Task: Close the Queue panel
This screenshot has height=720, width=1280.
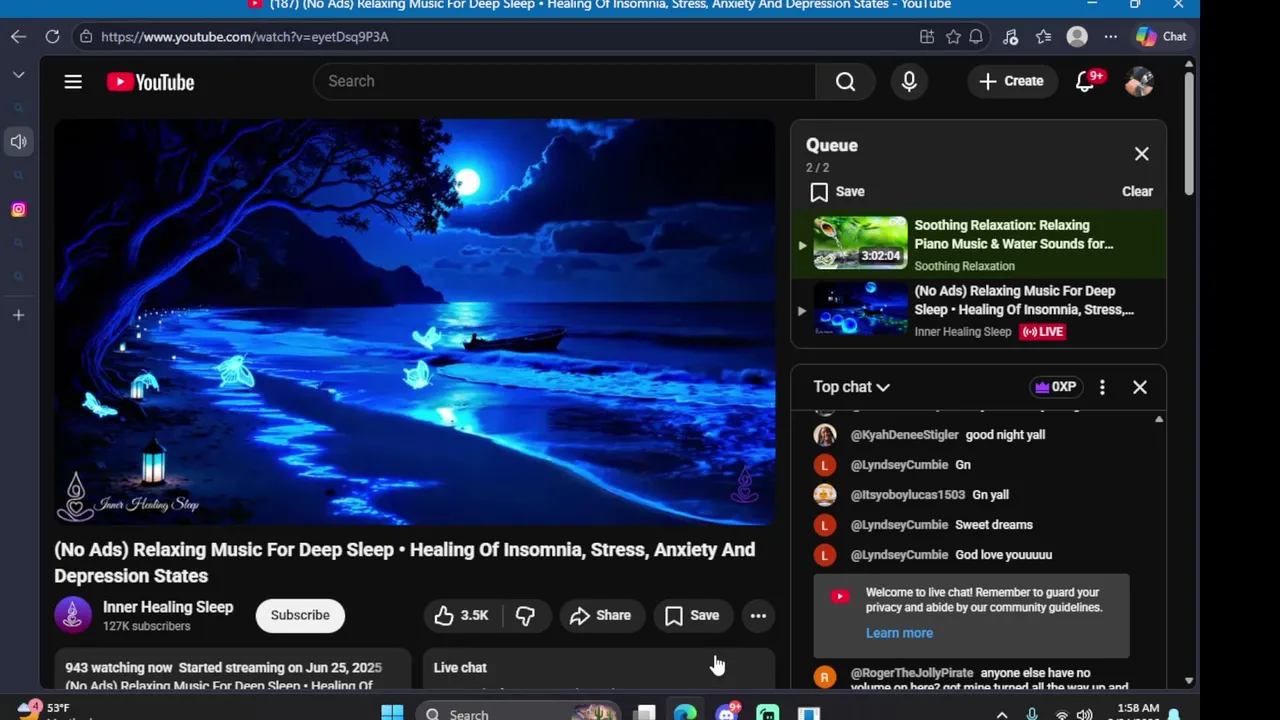Action: coord(1141,154)
